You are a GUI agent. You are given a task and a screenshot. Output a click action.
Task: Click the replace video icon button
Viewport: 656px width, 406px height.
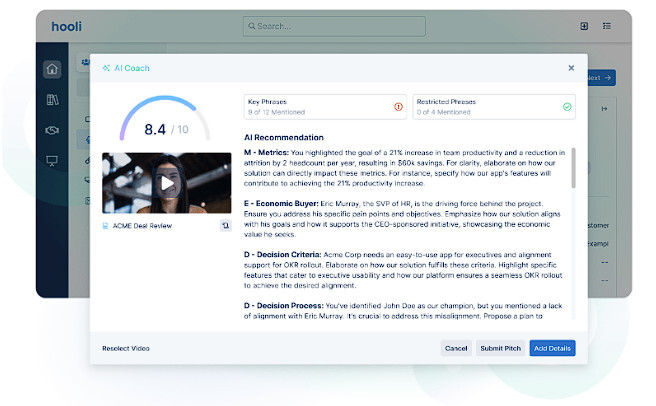click(x=226, y=226)
